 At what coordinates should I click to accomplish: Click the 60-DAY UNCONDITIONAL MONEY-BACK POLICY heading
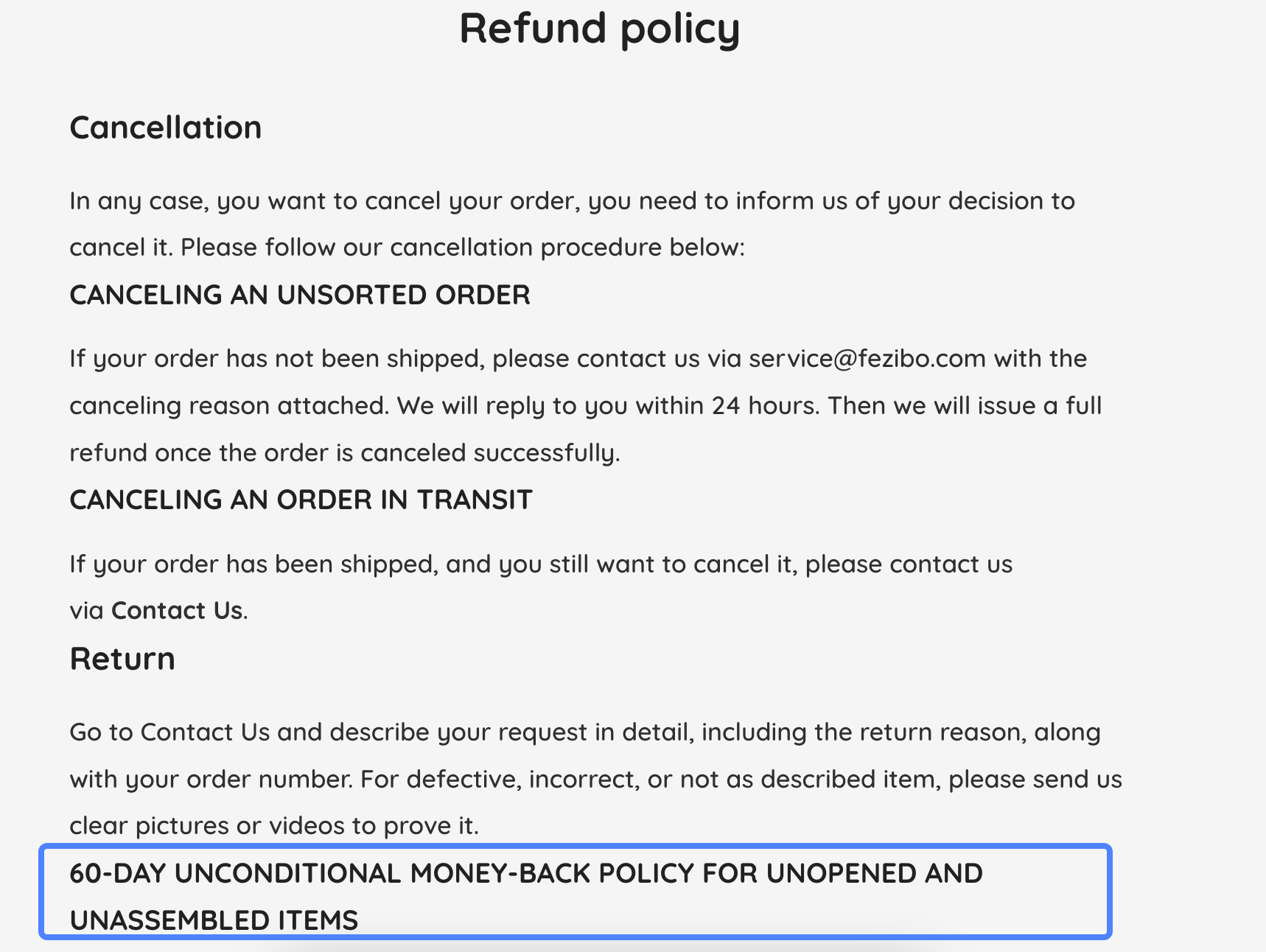click(525, 874)
